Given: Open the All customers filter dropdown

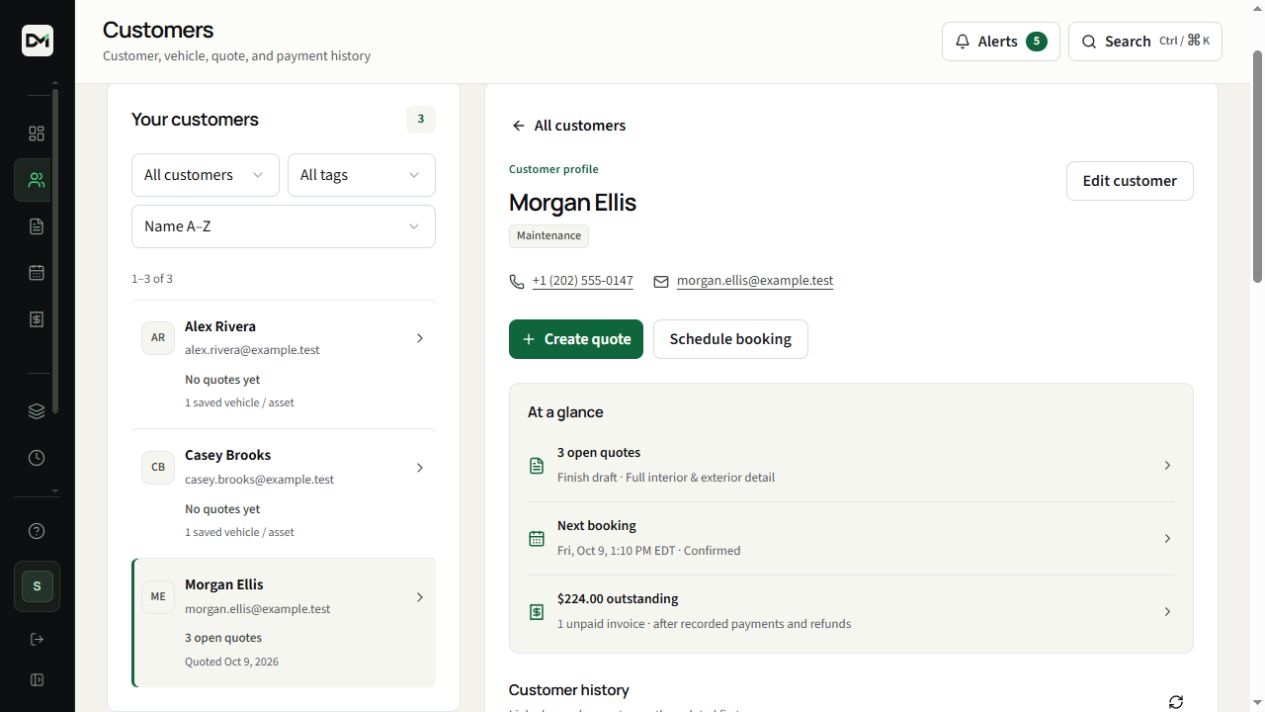Looking at the screenshot, I should point(205,175).
